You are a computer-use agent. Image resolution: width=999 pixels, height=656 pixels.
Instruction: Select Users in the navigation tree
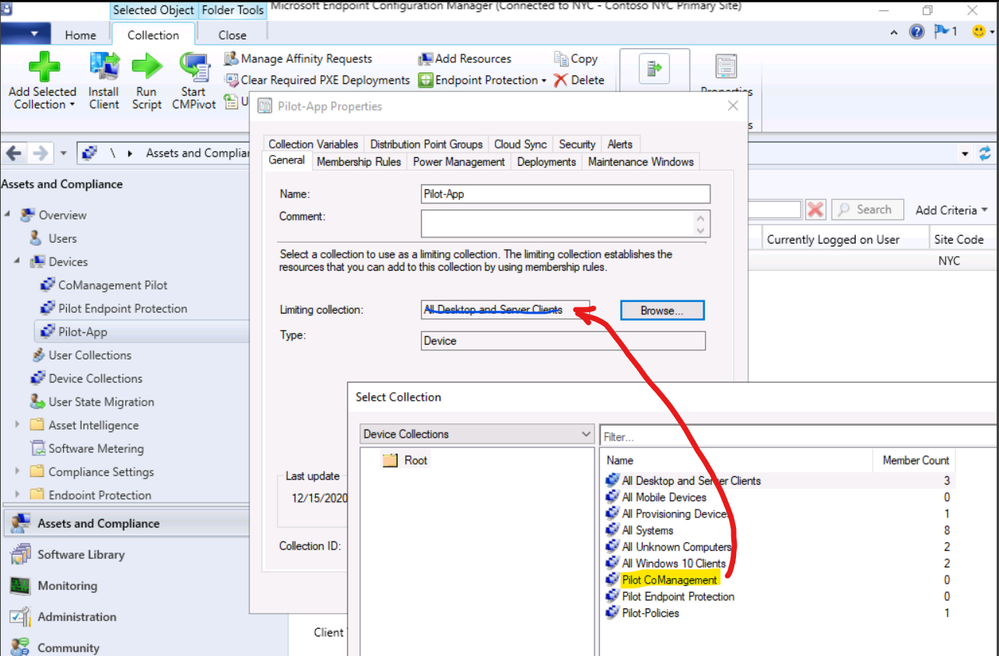[62, 239]
